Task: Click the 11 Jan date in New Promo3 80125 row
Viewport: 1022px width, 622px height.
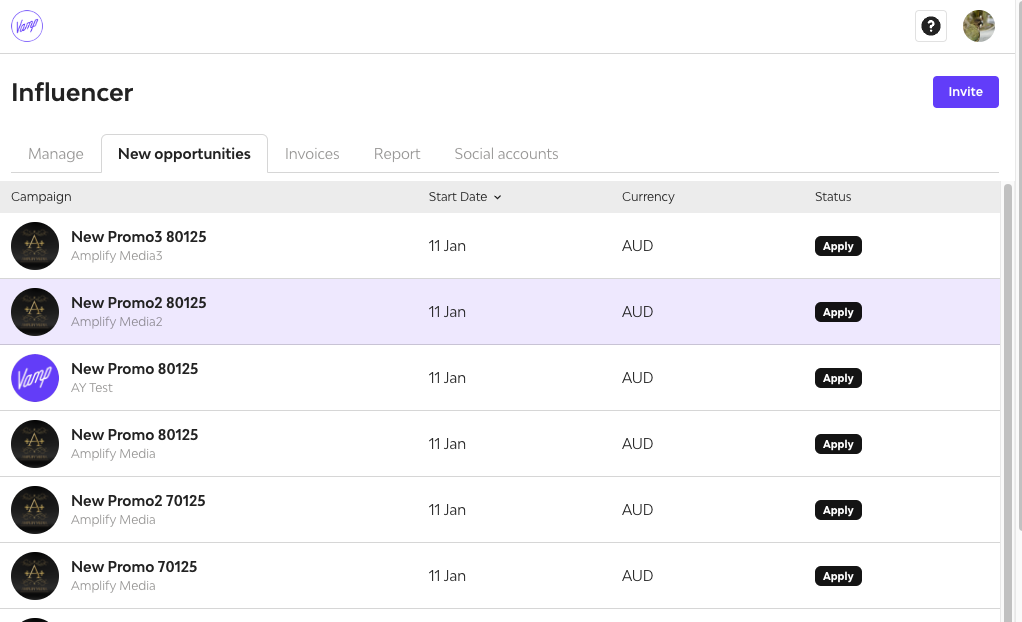Action: [x=447, y=246]
